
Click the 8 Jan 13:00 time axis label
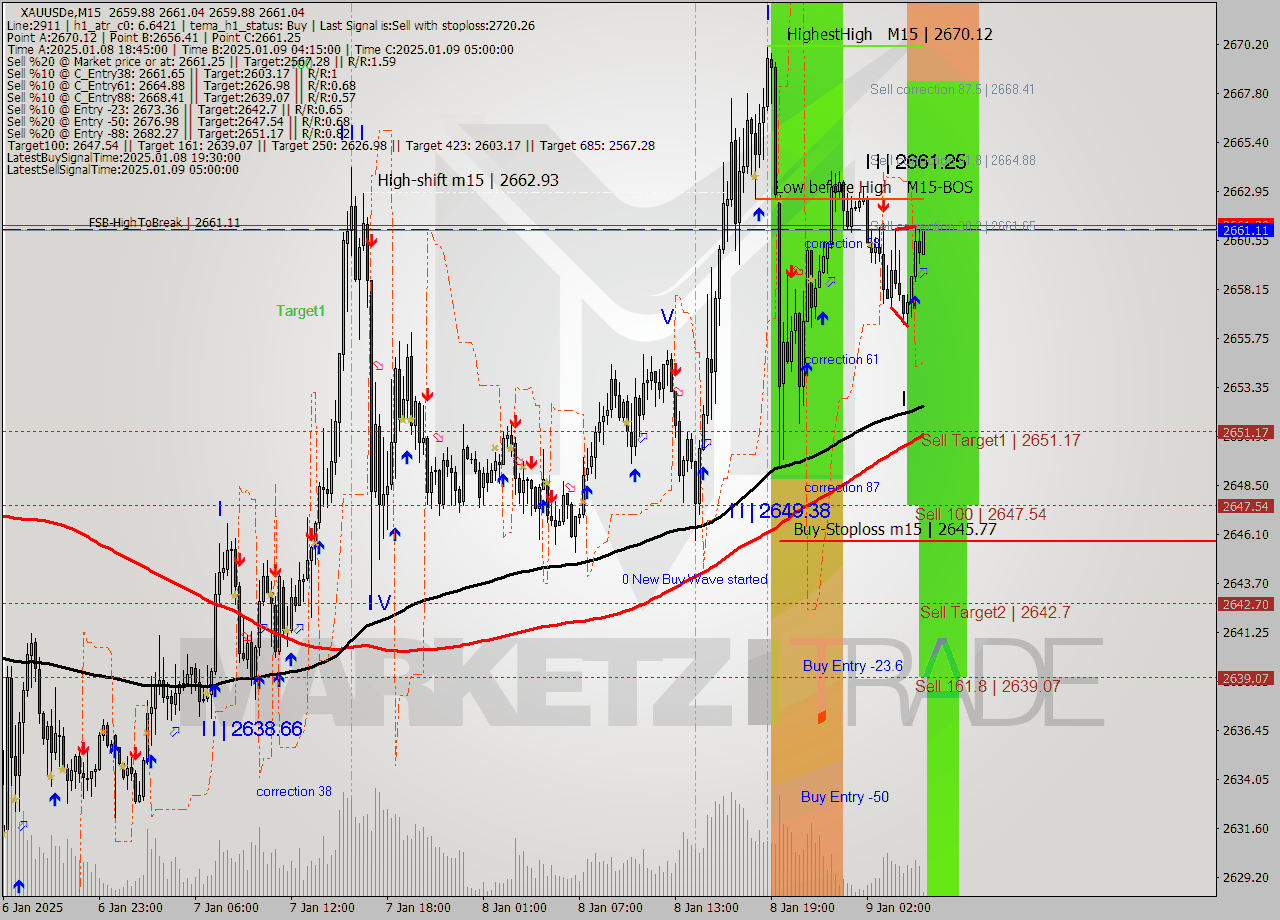[706, 908]
